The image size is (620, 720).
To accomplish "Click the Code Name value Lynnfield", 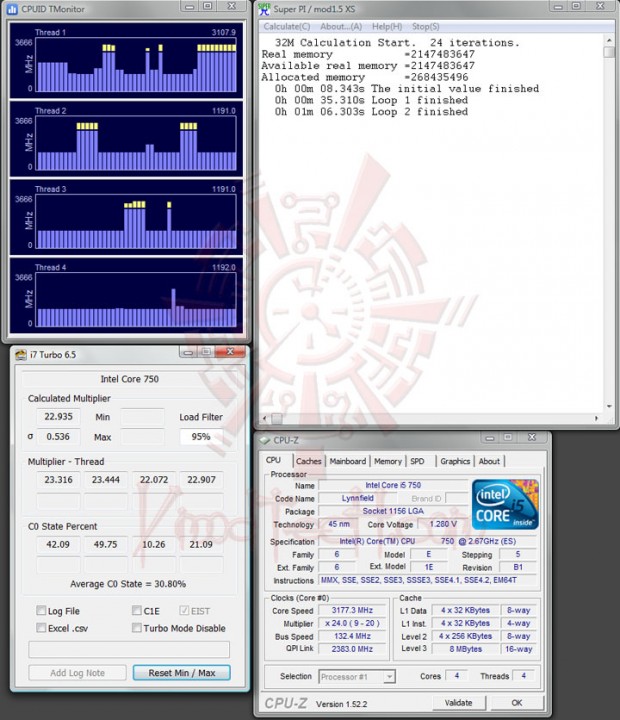I will pos(357,498).
